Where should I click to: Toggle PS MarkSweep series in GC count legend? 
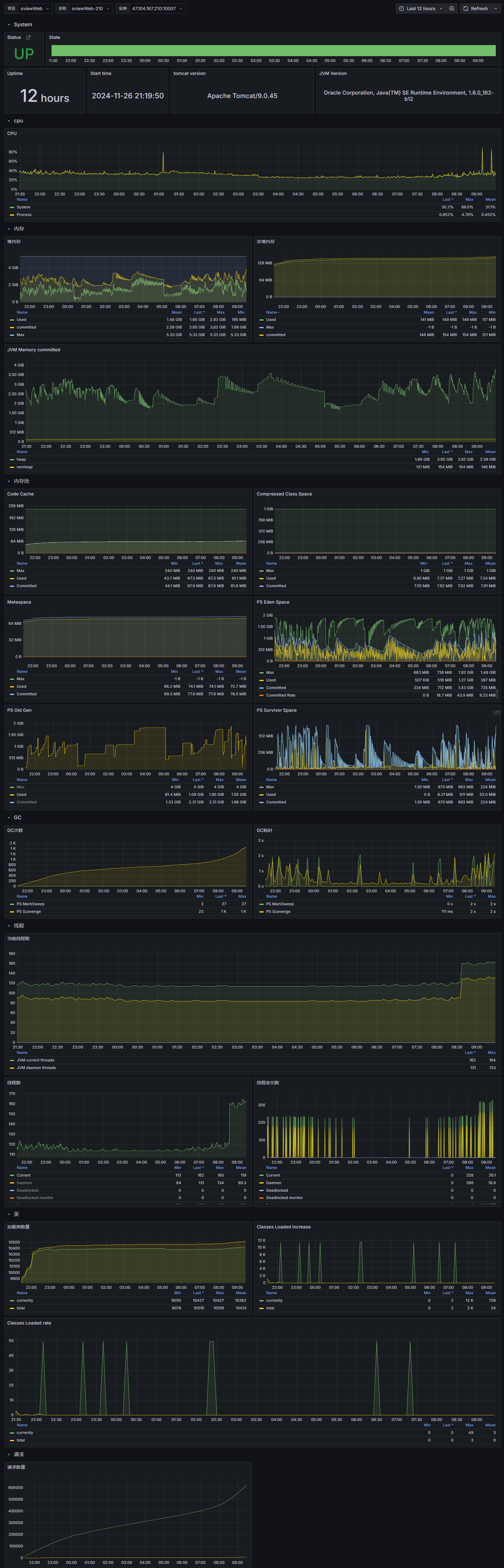tap(30, 904)
